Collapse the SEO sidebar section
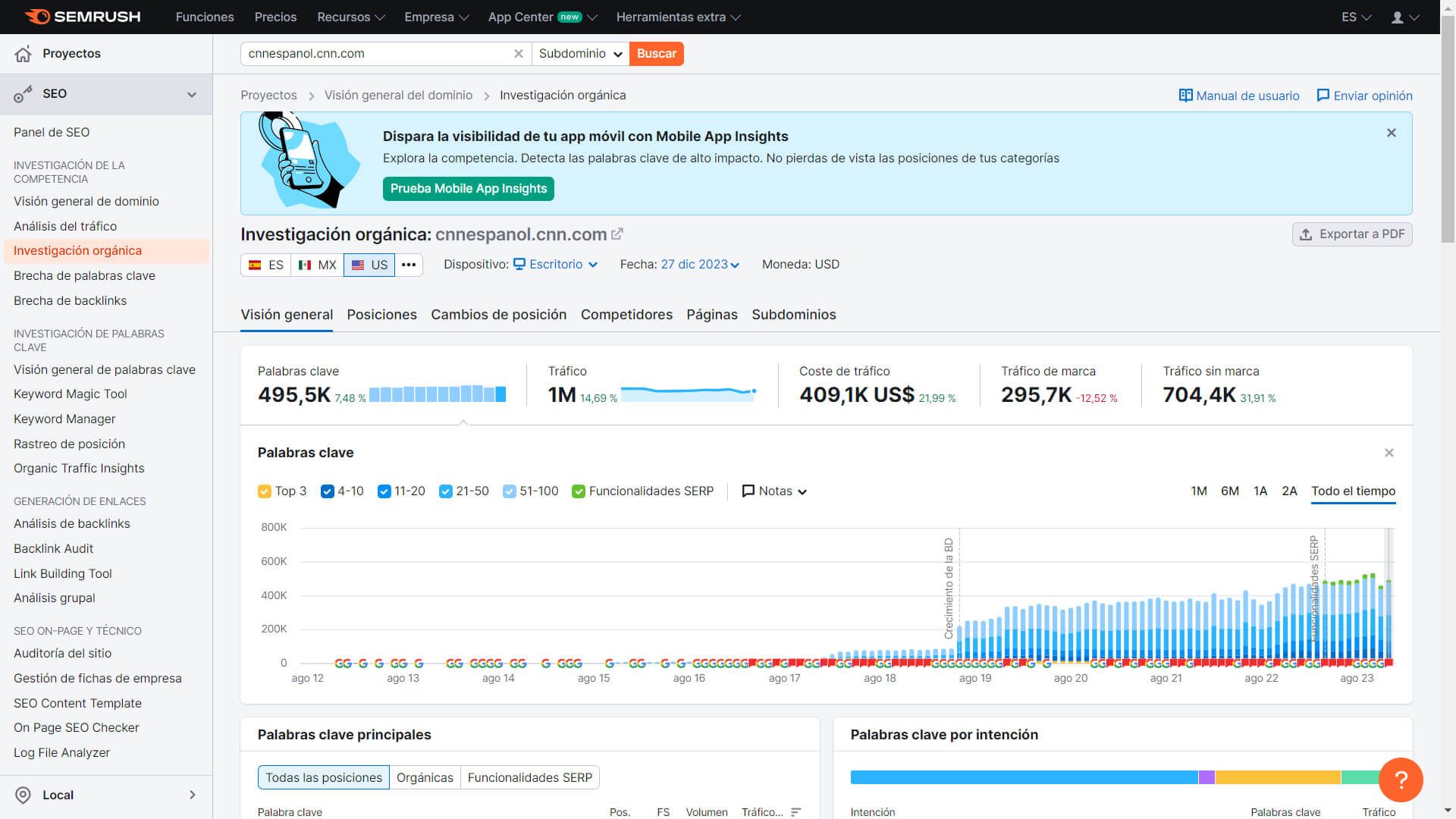The width and height of the screenshot is (1456, 819). click(x=192, y=94)
